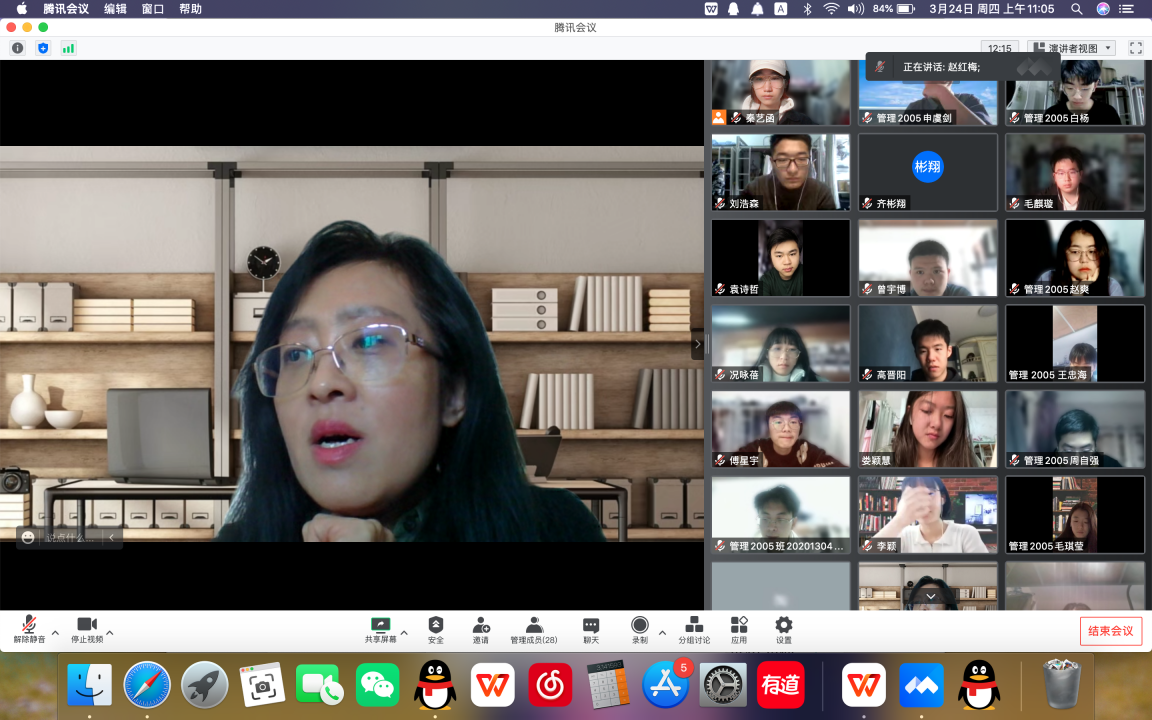Screen dimensions: 1152x720
Task: Open the 帮助 menu in menu bar
Action: coord(190,9)
